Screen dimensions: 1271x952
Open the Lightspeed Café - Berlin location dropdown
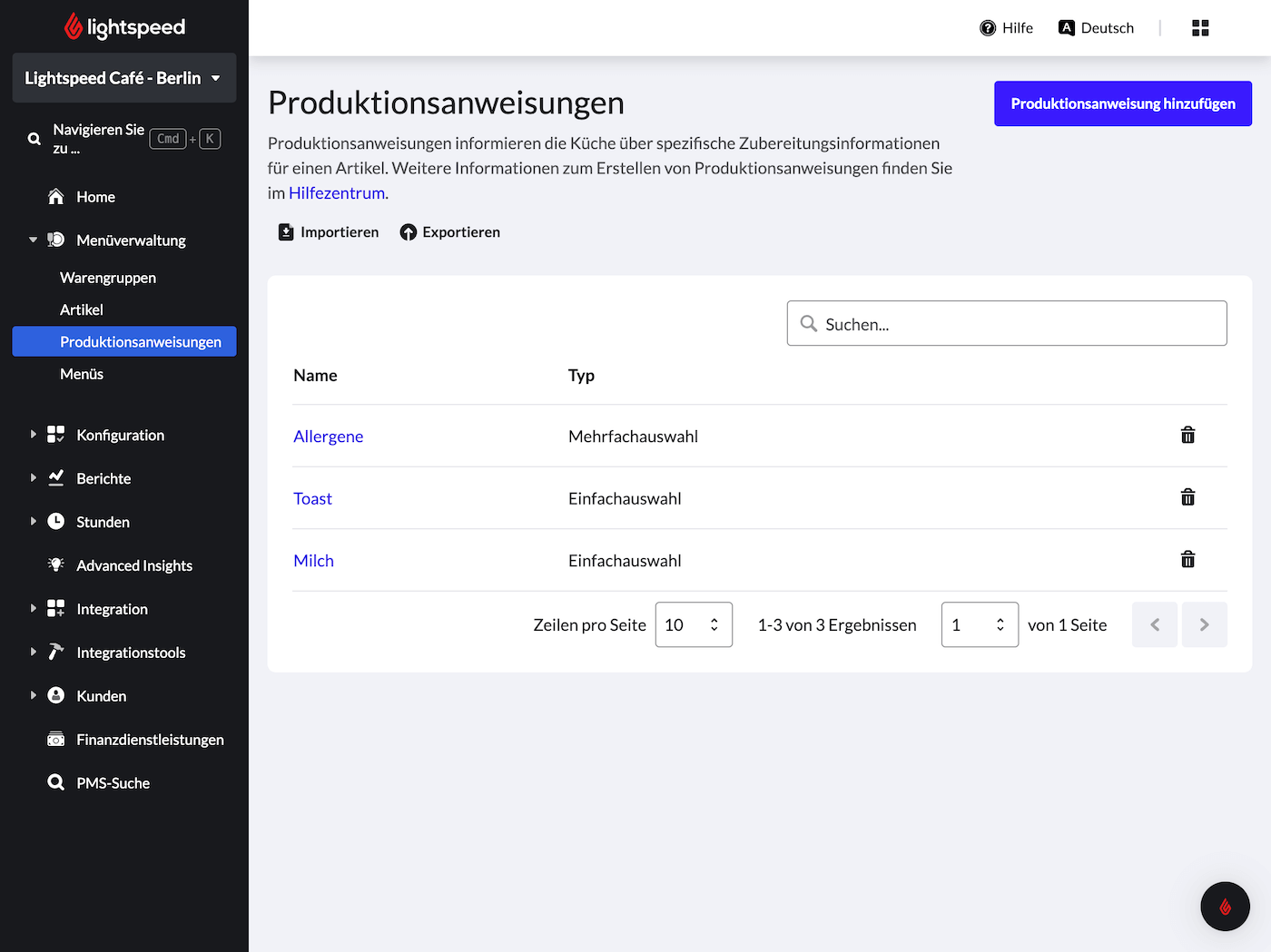click(x=124, y=78)
